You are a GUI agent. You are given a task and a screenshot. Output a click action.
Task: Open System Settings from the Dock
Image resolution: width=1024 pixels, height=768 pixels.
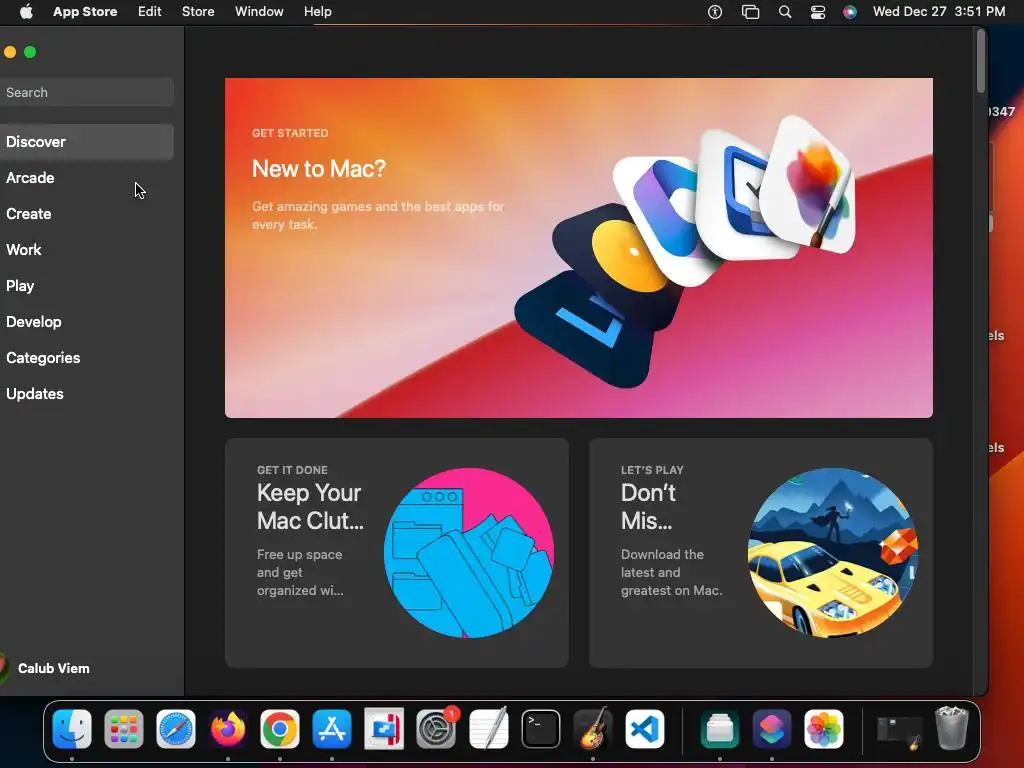(x=436, y=729)
